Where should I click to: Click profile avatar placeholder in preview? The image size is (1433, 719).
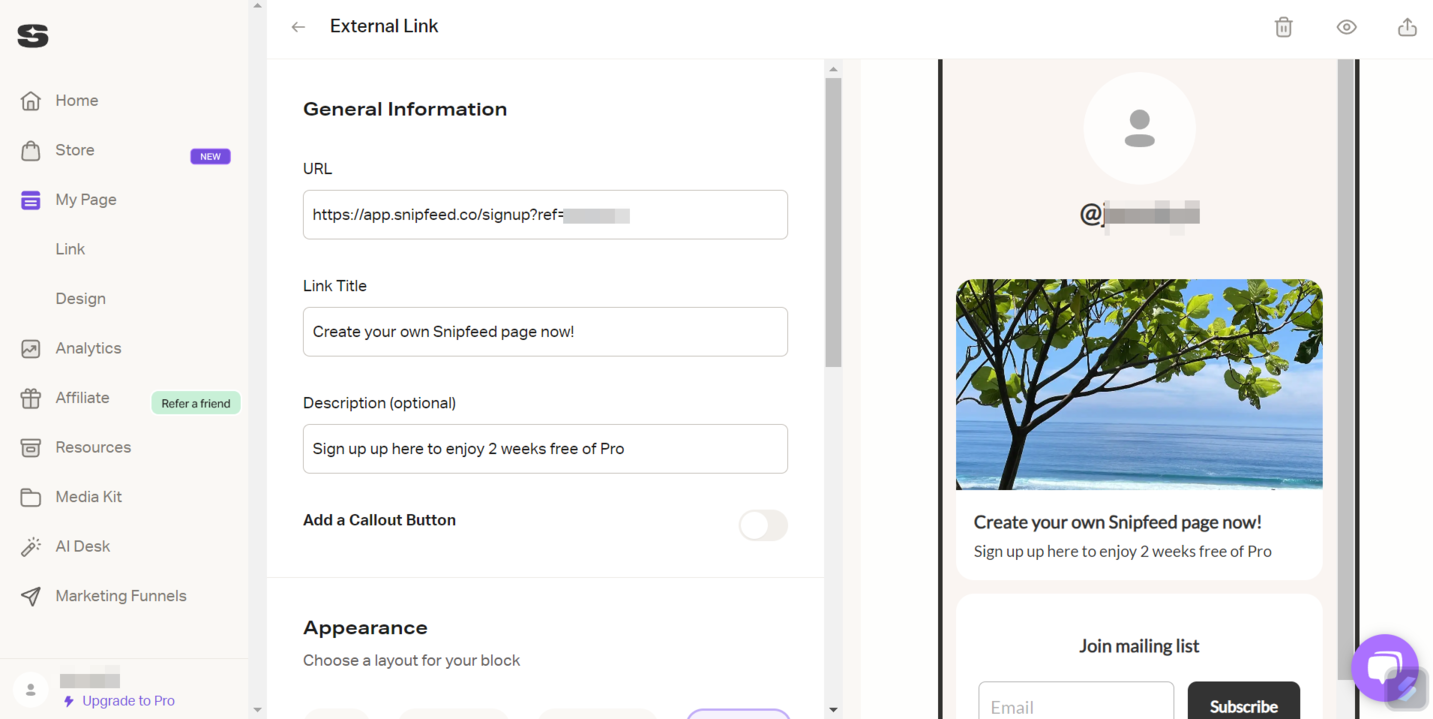pyautogui.click(x=1140, y=128)
